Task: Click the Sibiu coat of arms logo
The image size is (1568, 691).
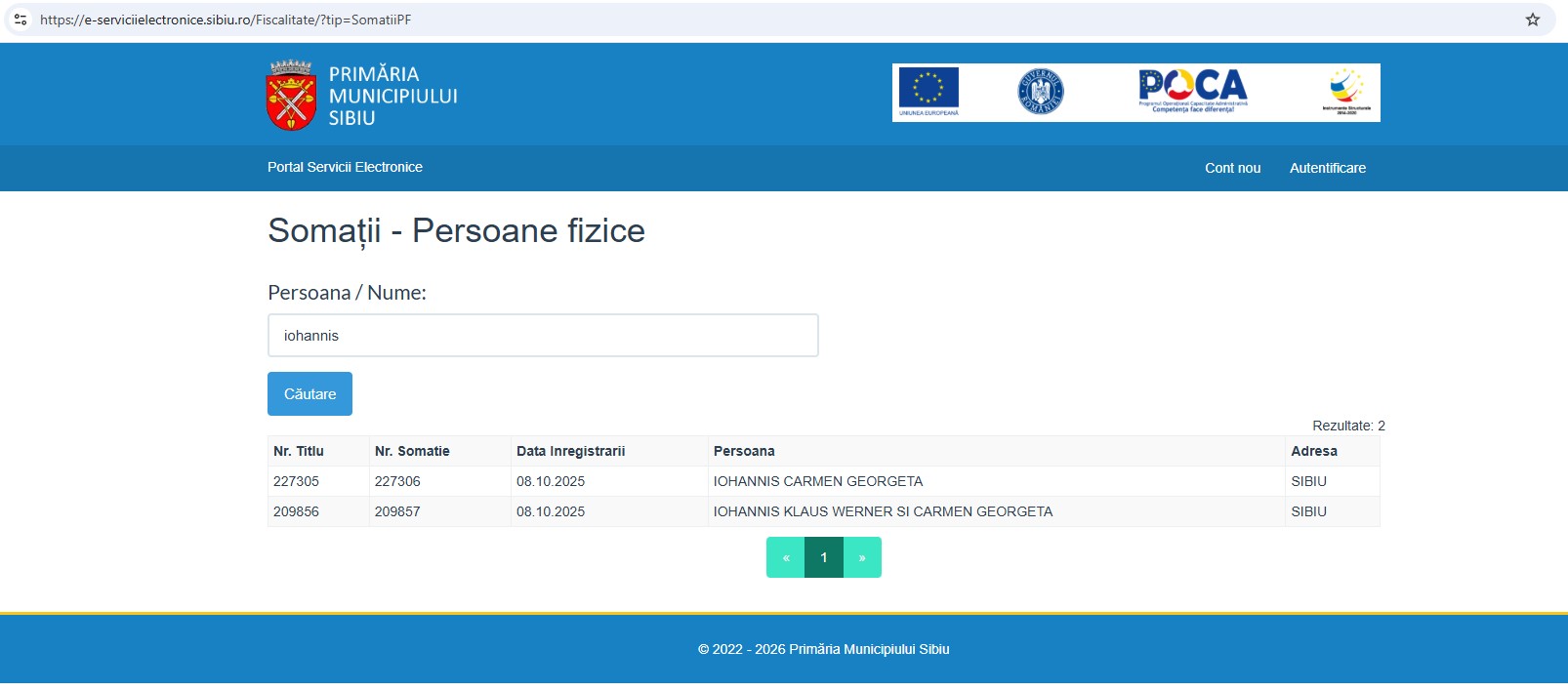Action: (x=291, y=96)
